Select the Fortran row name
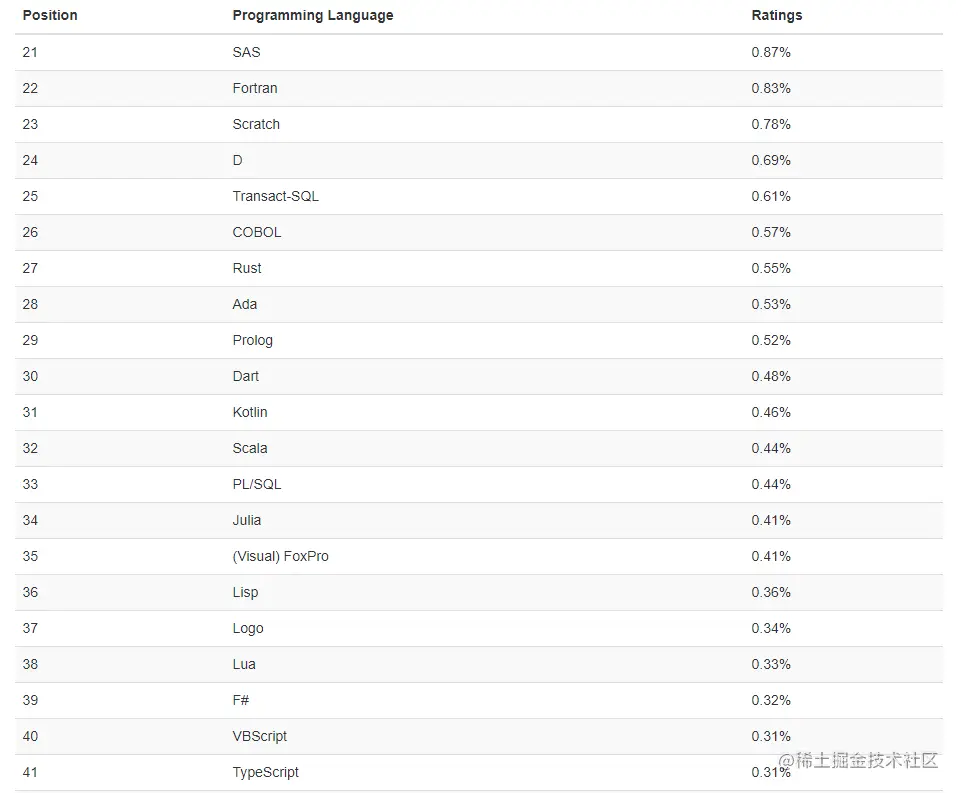The image size is (961, 793). (255, 88)
